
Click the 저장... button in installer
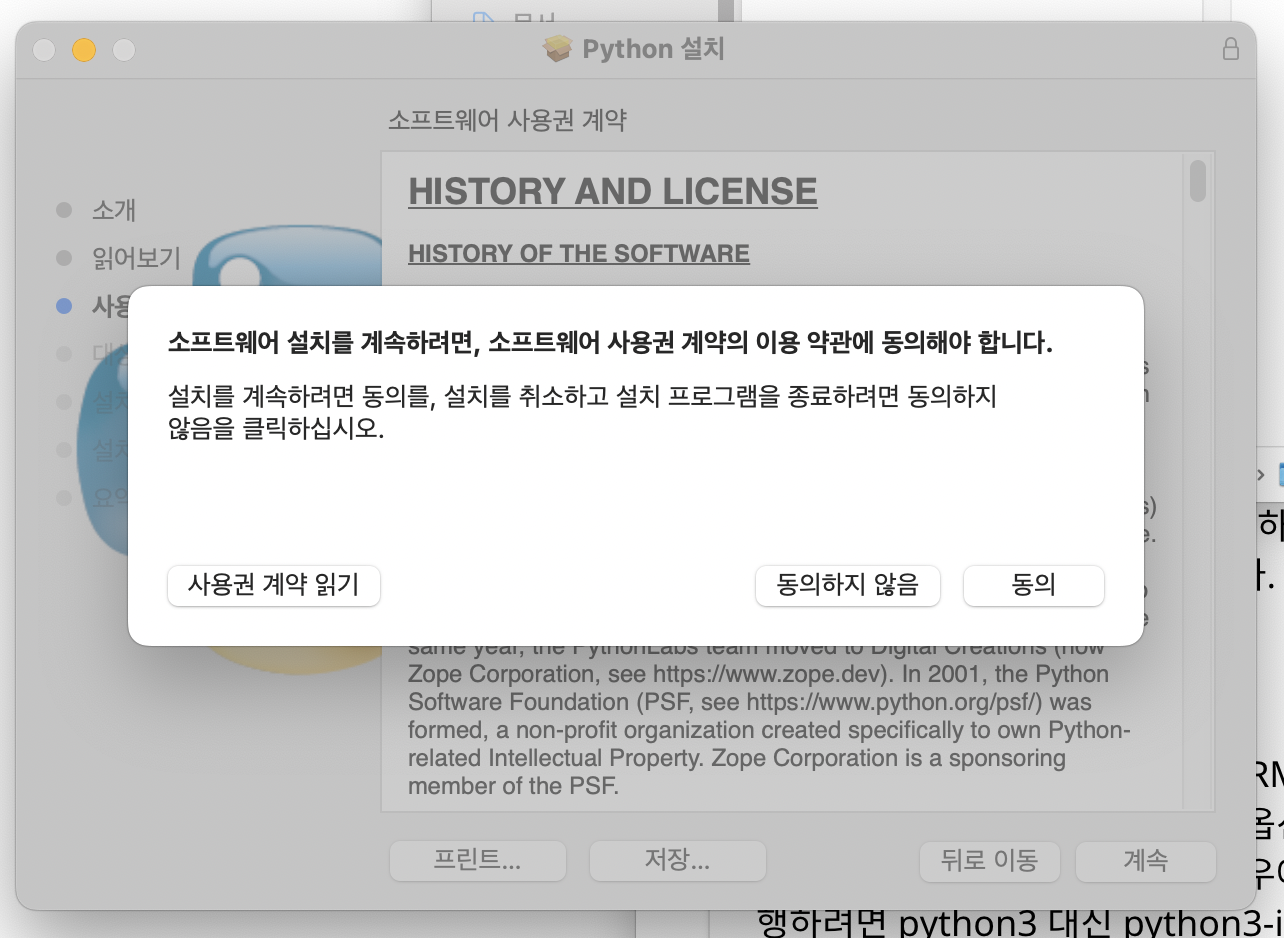tap(677, 860)
